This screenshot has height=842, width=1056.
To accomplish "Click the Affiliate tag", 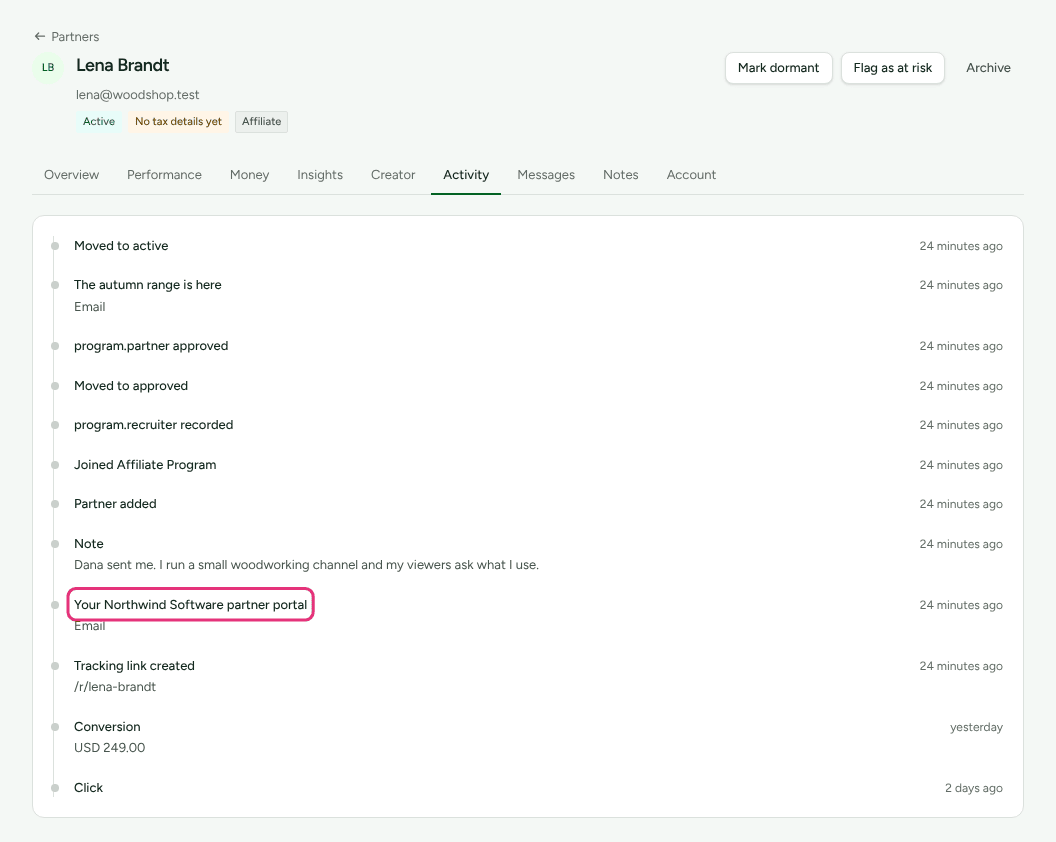I will click(261, 122).
